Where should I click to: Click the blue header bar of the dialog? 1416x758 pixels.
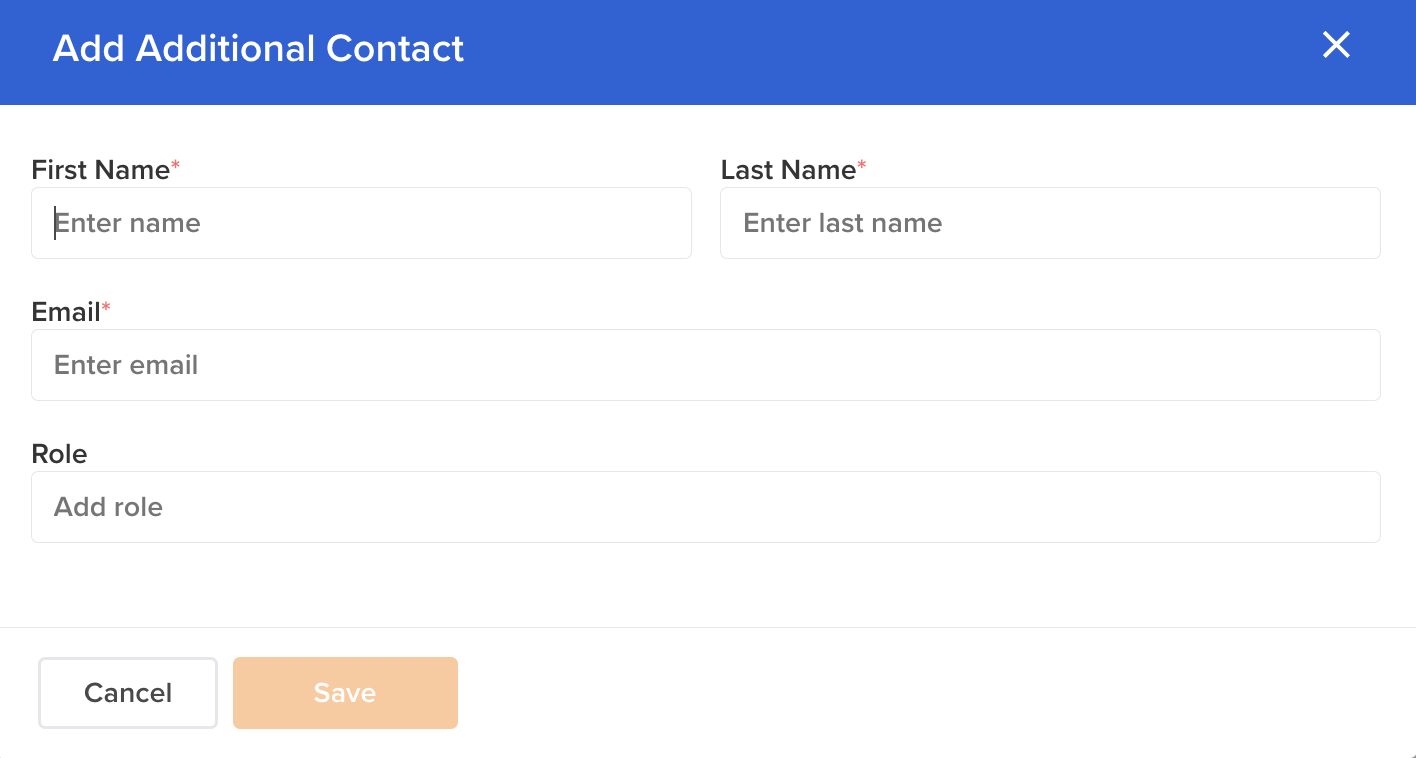[850, 50]
